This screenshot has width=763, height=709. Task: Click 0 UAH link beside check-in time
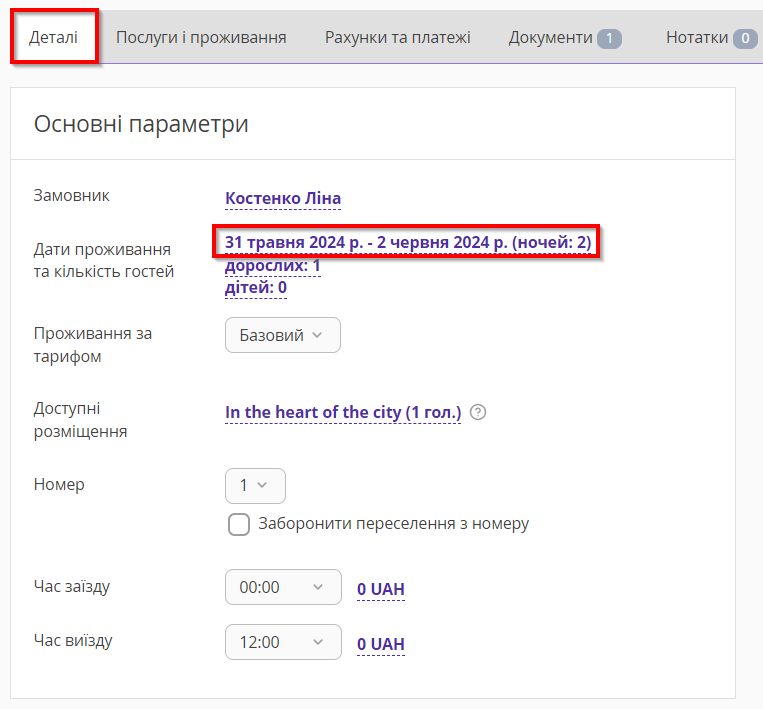click(381, 589)
